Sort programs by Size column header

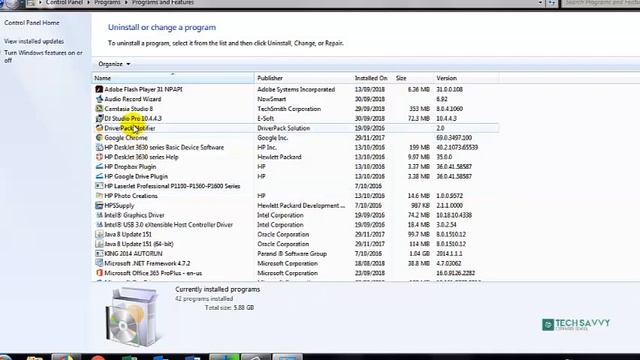click(x=413, y=78)
